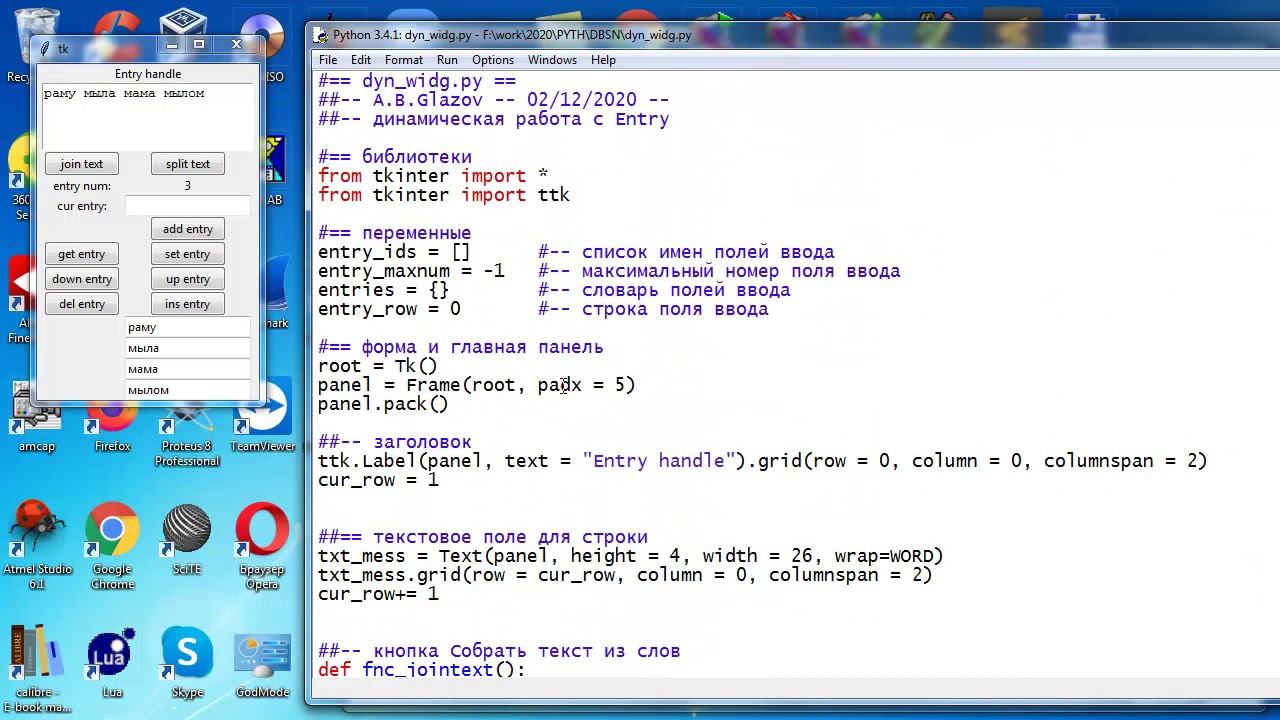Open the Windows menu in IDLE
The height and width of the screenshot is (720, 1280).
click(552, 60)
